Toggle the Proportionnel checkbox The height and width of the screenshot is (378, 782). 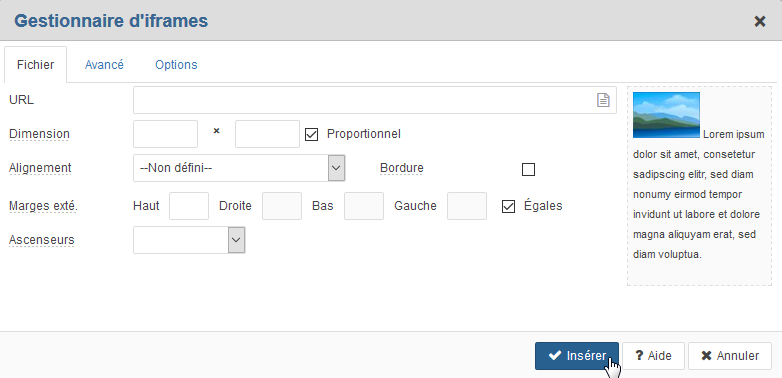[x=311, y=135]
